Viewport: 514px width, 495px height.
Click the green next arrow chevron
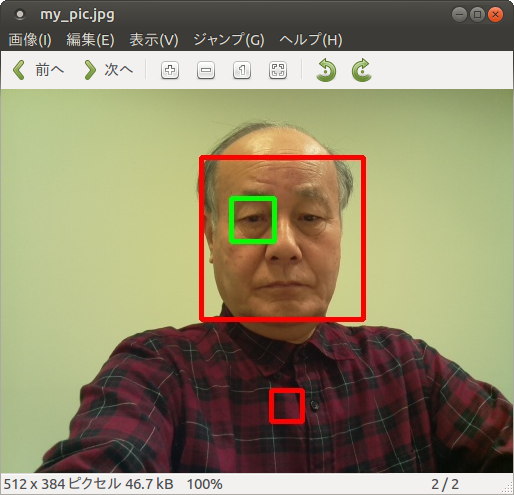pos(90,70)
